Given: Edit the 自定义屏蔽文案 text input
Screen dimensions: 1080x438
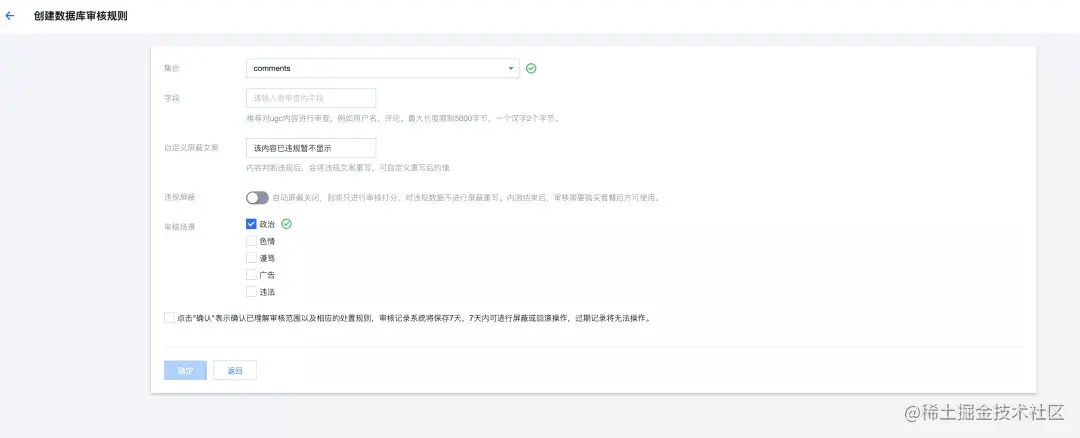Looking at the screenshot, I should point(311,148).
